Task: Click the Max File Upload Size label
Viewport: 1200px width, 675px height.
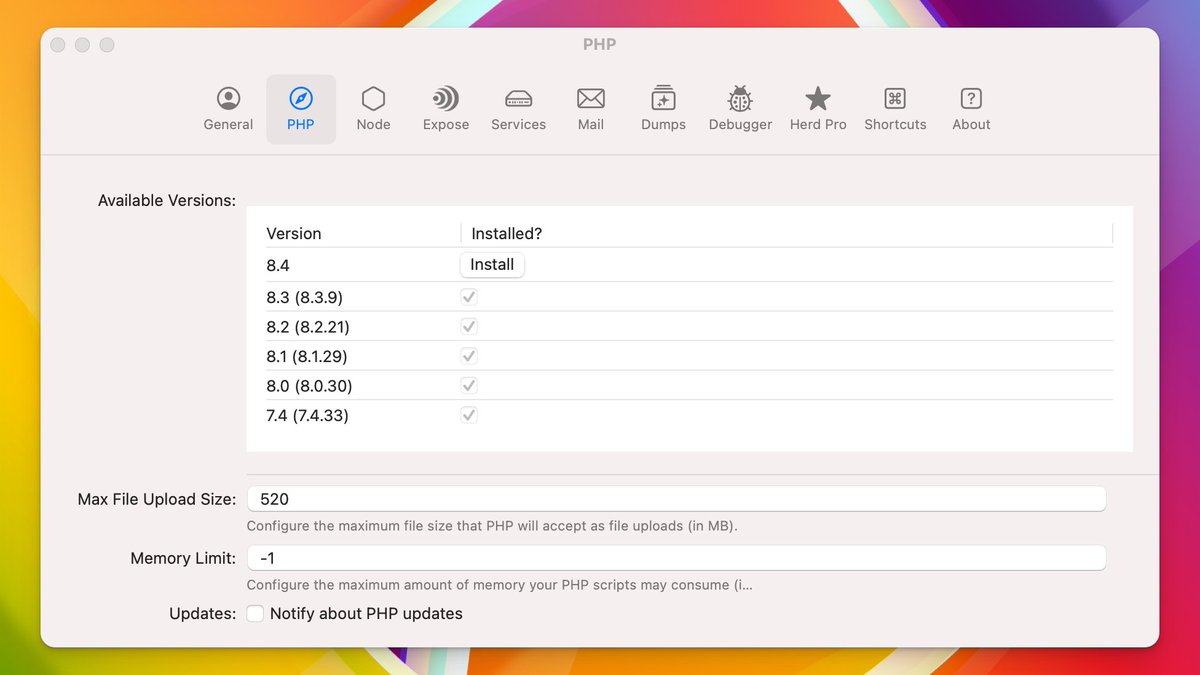Action: click(157, 499)
